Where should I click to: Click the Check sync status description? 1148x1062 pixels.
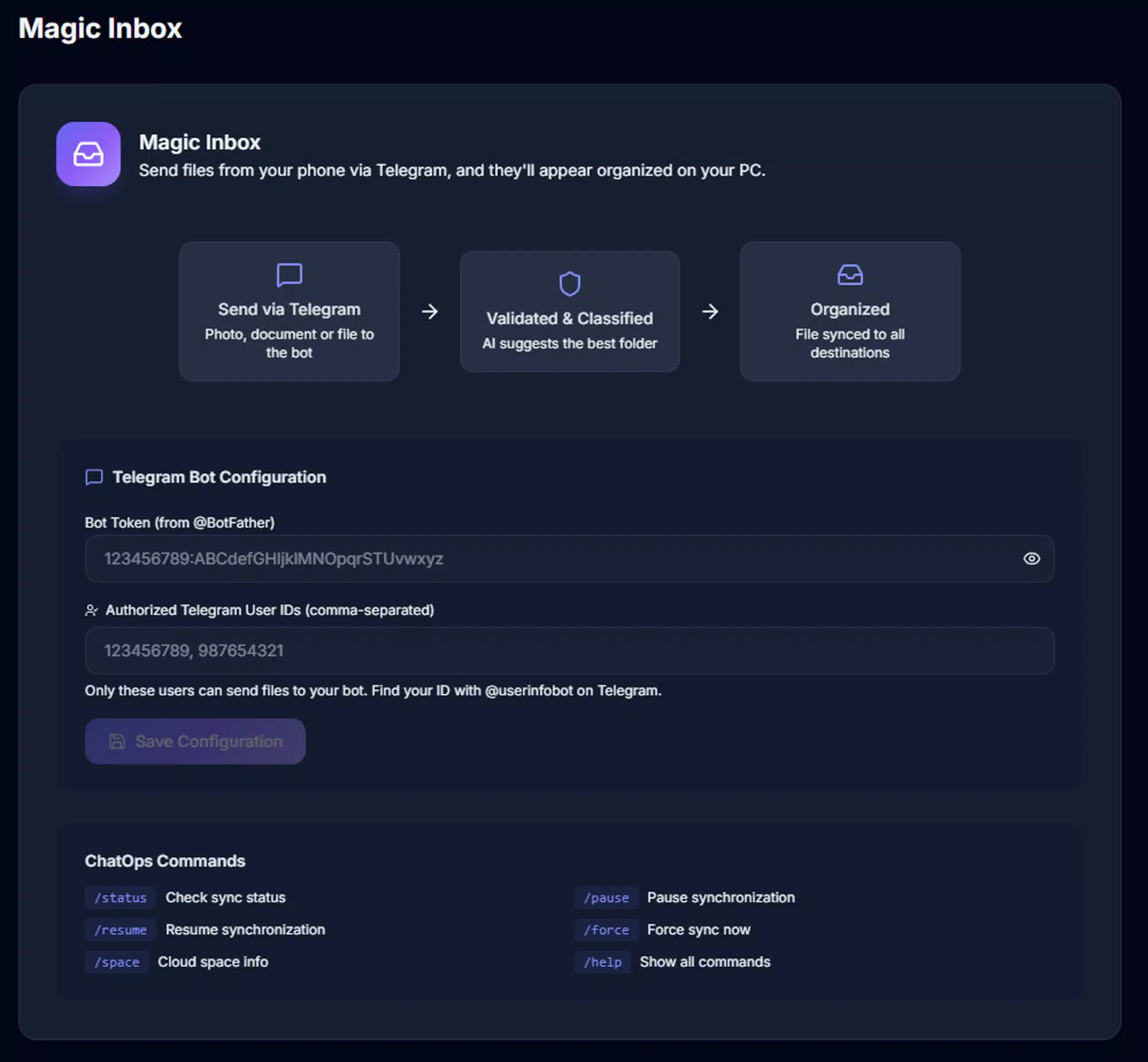(x=225, y=898)
